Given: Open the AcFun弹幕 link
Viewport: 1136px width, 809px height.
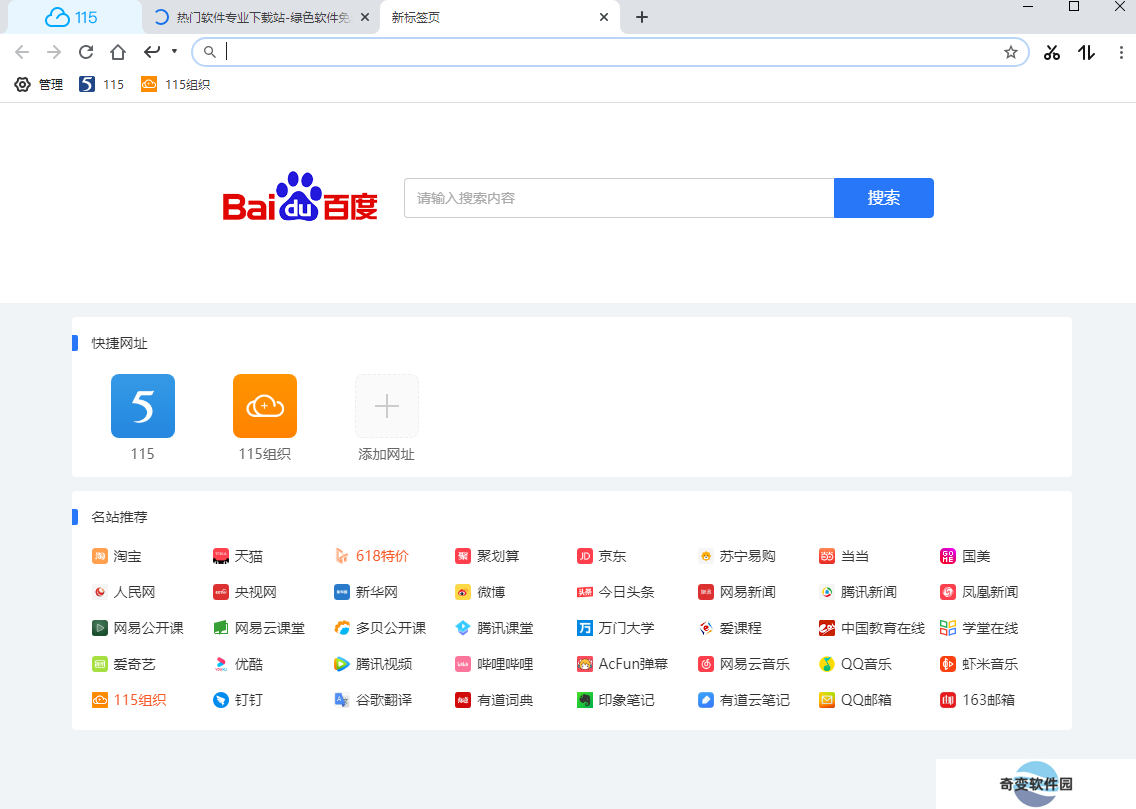Looking at the screenshot, I should (622, 664).
